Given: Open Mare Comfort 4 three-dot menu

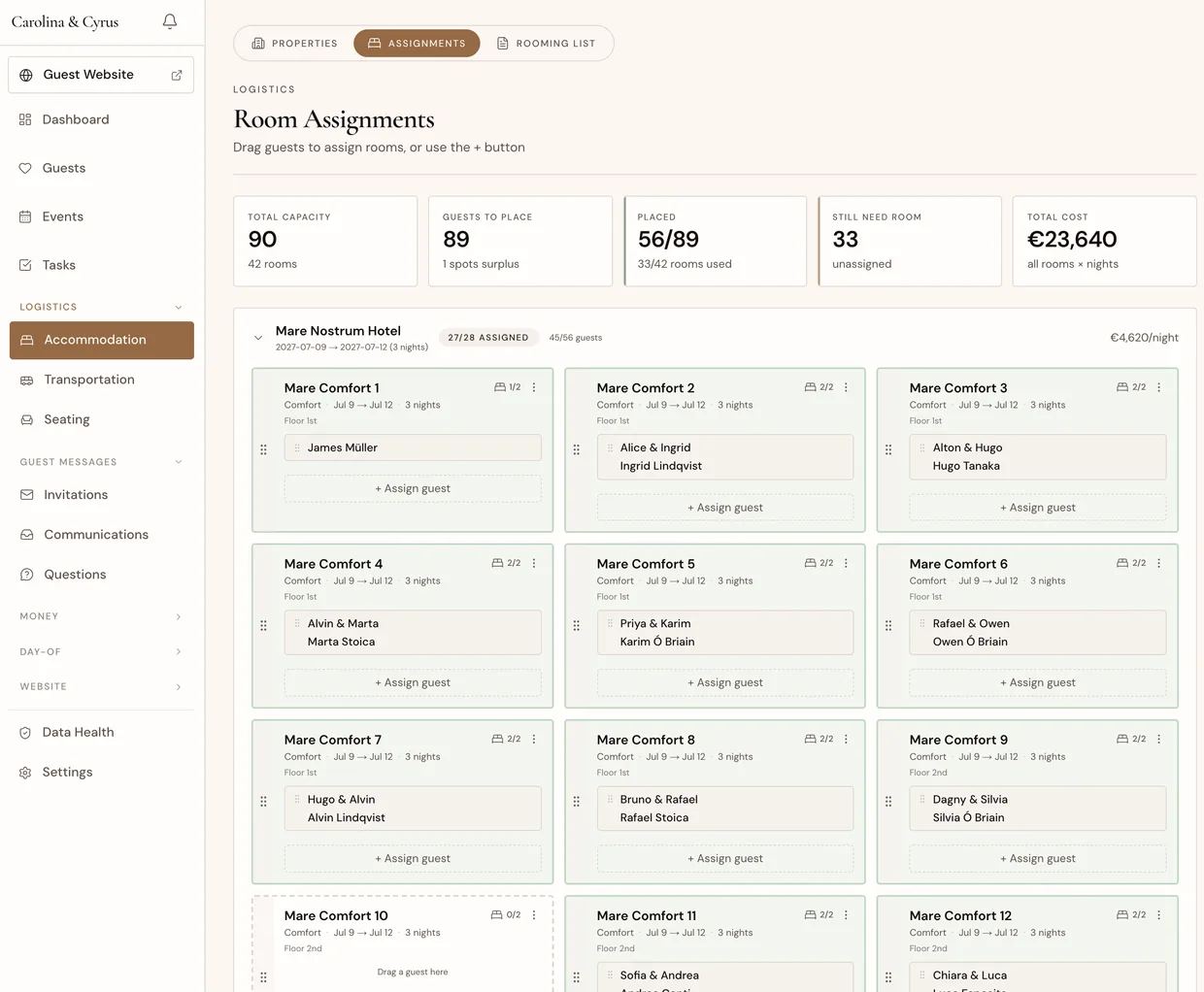Looking at the screenshot, I should click(534, 563).
